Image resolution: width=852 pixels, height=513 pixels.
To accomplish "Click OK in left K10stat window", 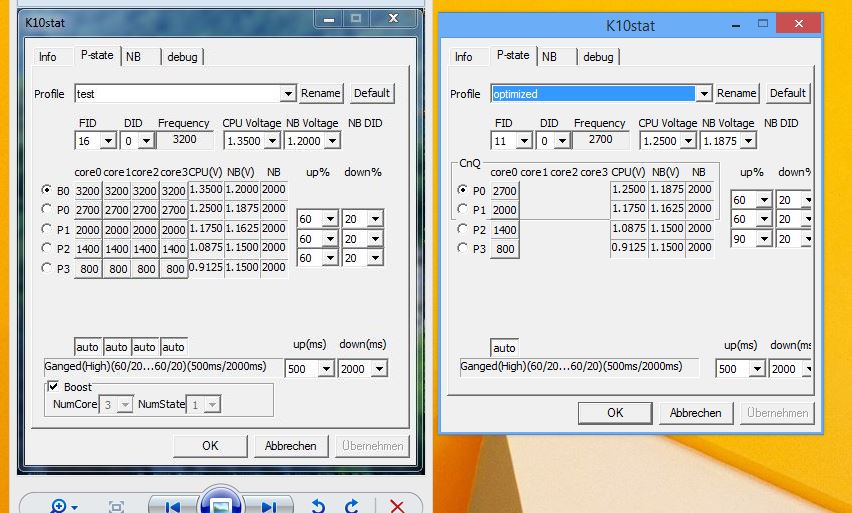I will (x=210, y=446).
